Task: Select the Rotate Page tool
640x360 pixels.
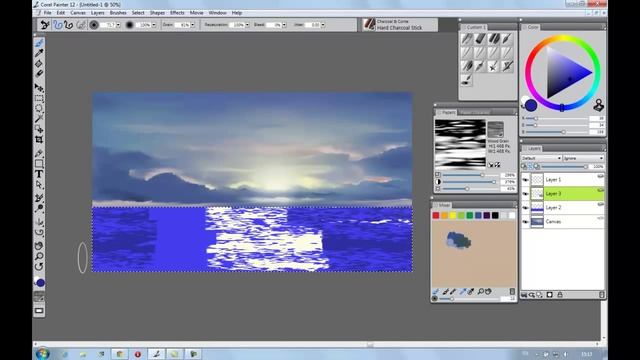Action: pos(39,267)
